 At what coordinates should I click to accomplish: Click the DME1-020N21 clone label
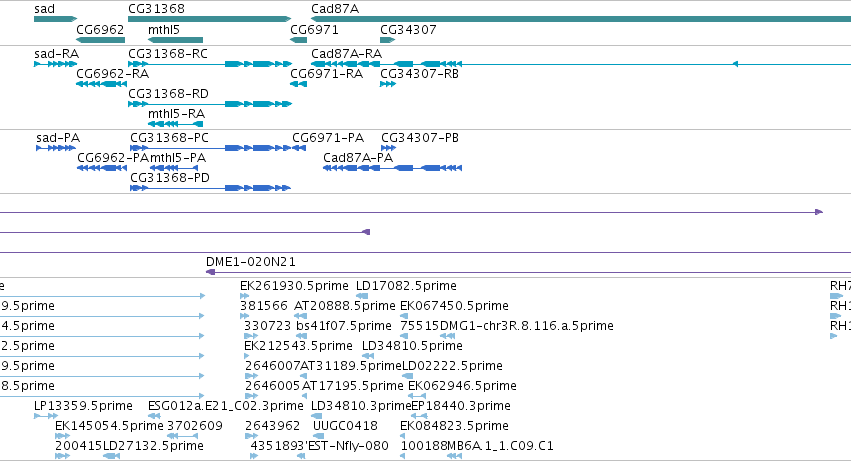click(x=251, y=262)
